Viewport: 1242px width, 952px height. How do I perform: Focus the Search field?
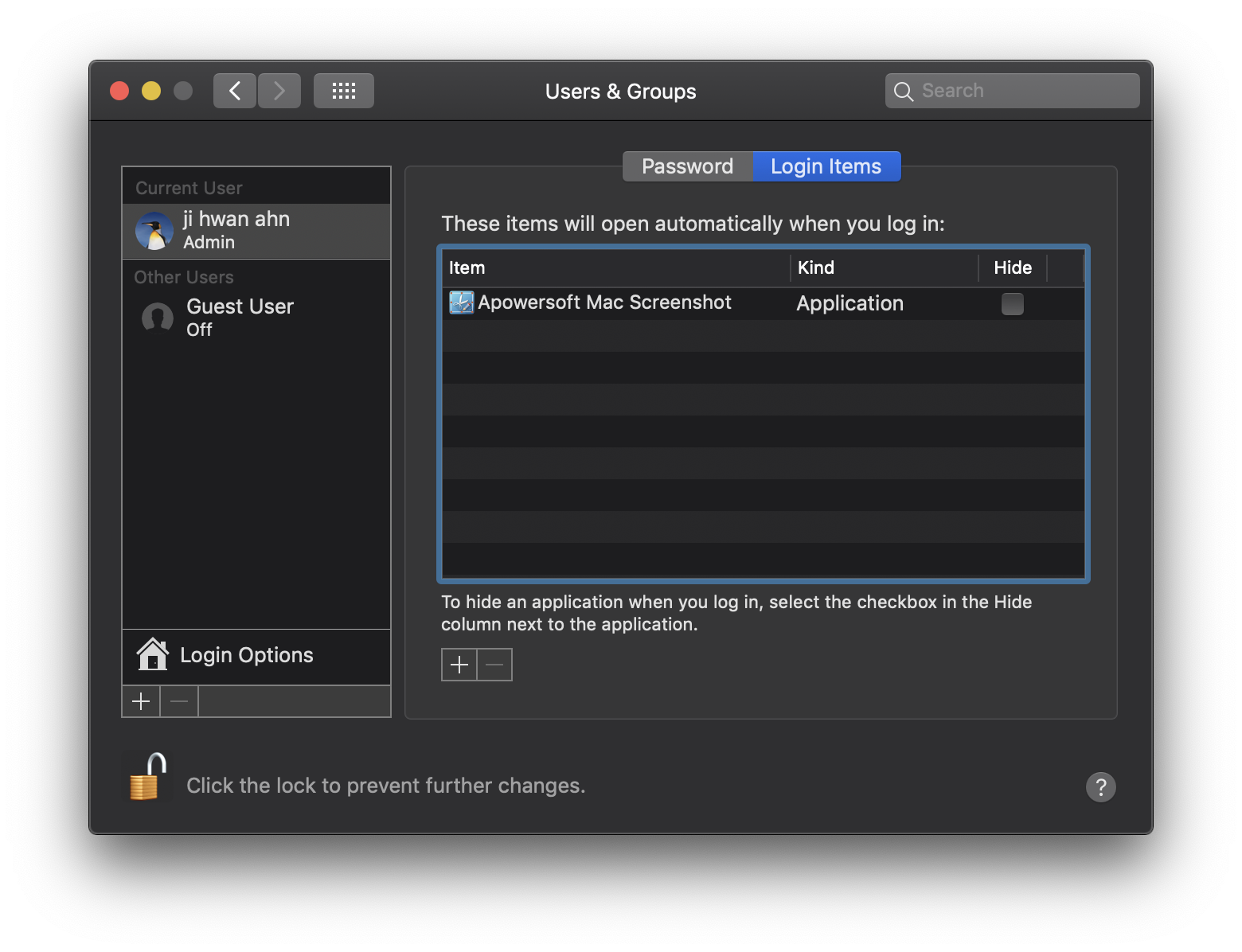(1012, 91)
